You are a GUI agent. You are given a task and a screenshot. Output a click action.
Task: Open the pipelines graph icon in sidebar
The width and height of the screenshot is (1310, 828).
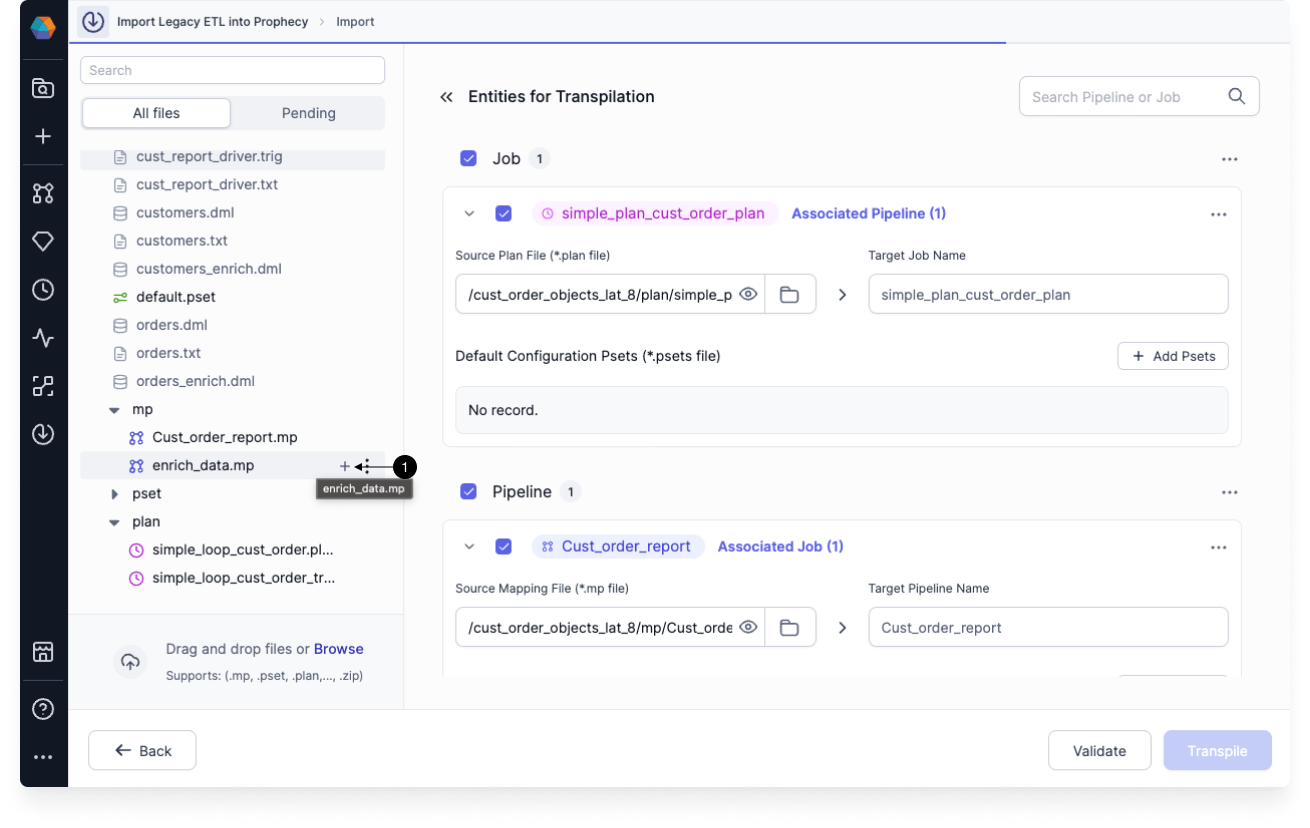coord(43,193)
